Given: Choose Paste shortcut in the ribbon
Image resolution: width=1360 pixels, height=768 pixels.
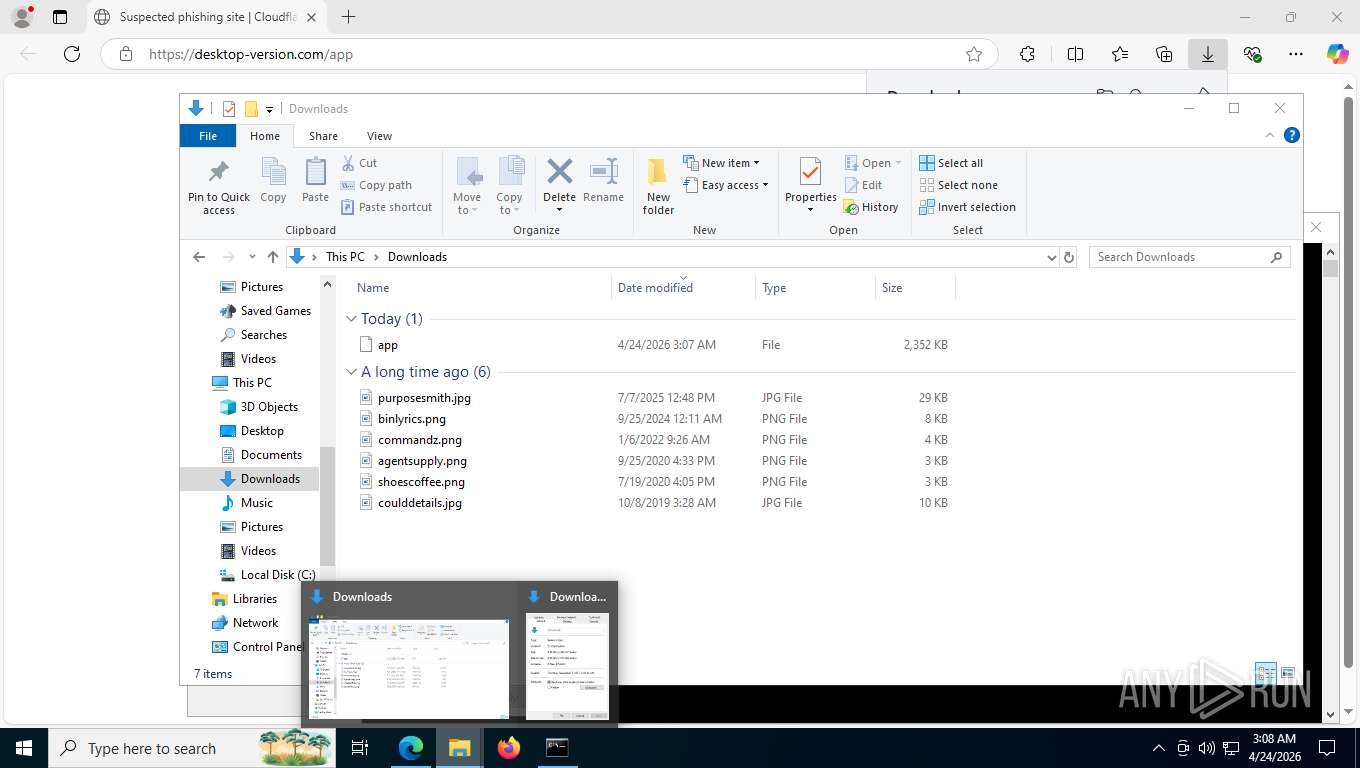Looking at the screenshot, I should pos(386,207).
